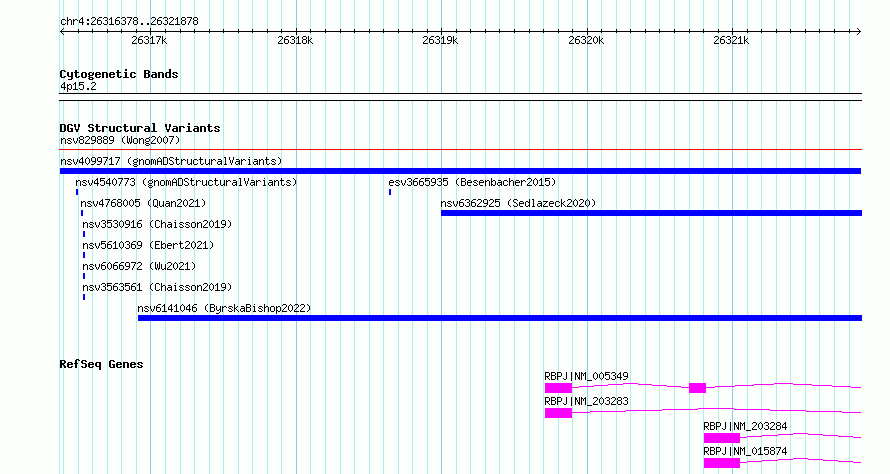Image resolution: width=890 pixels, height=474 pixels.
Task: Click the small blue marker under esv3665935
Action: (390, 192)
